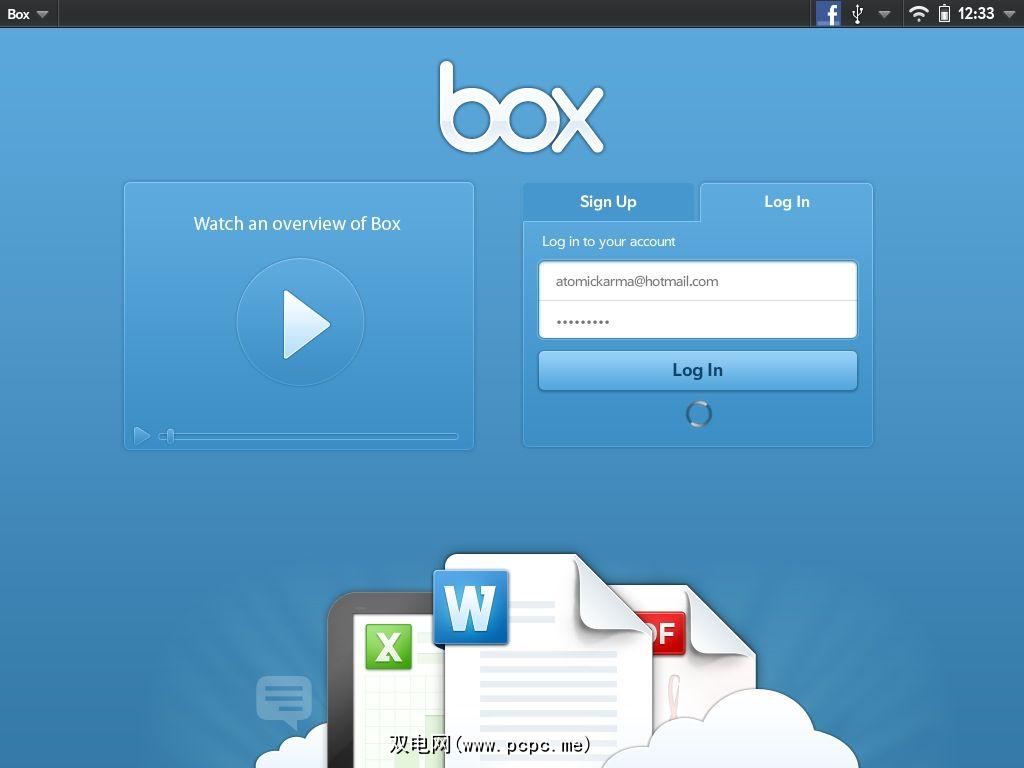
Task: Click the small play icon beside seek bar
Action: tap(142, 436)
